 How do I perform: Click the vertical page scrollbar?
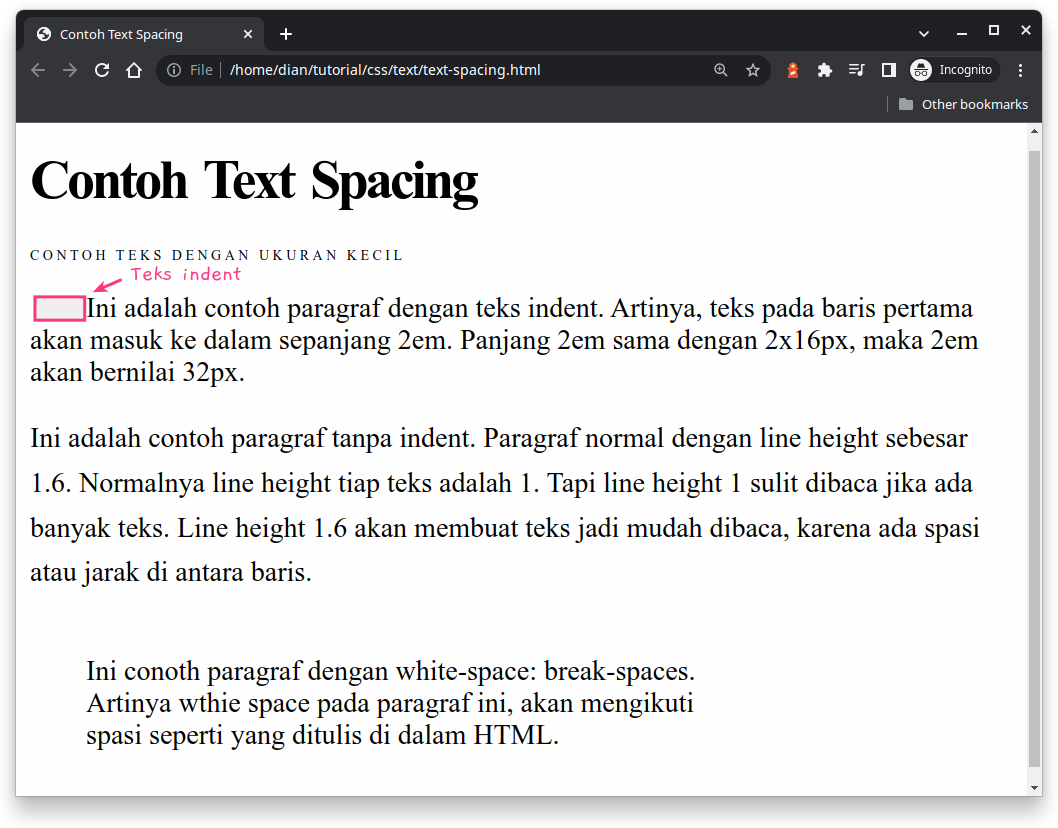point(1034,400)
